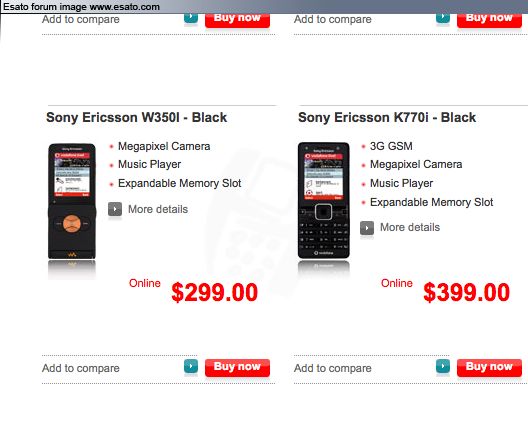
Task: Add W350i Black to compare
Action: pyautogui.click(x=81, y=368)
